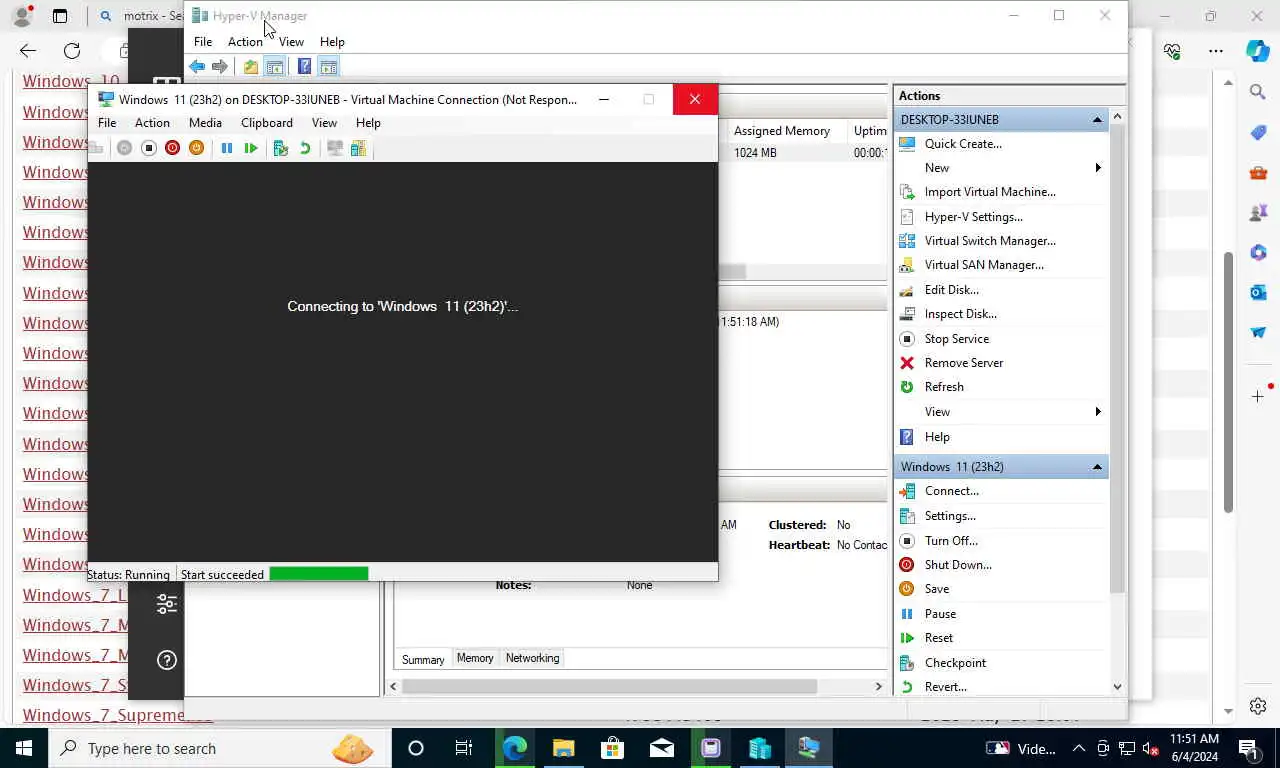Click greyed Start icon in VM Connection toolbar
This screenshot has height=768, width=1280.
(x=124, y=148)
